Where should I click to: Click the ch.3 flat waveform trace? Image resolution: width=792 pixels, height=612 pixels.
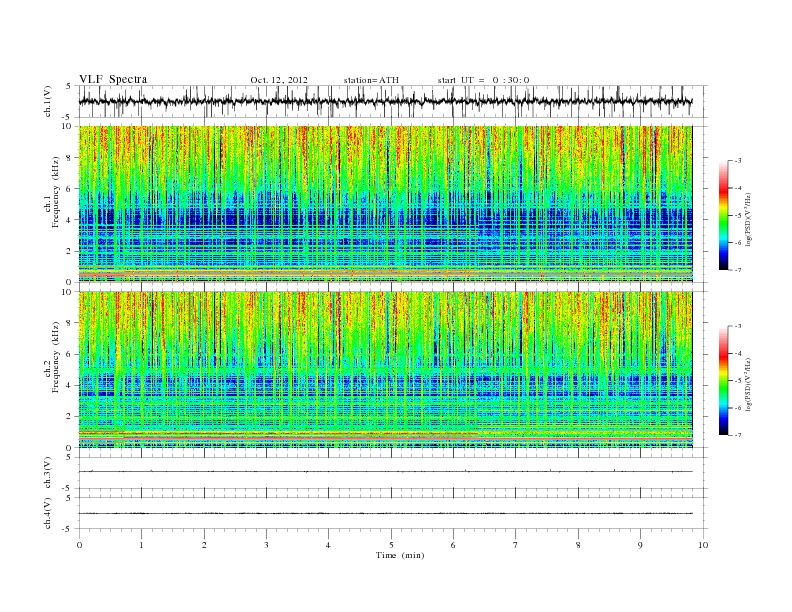pos(385,472)
